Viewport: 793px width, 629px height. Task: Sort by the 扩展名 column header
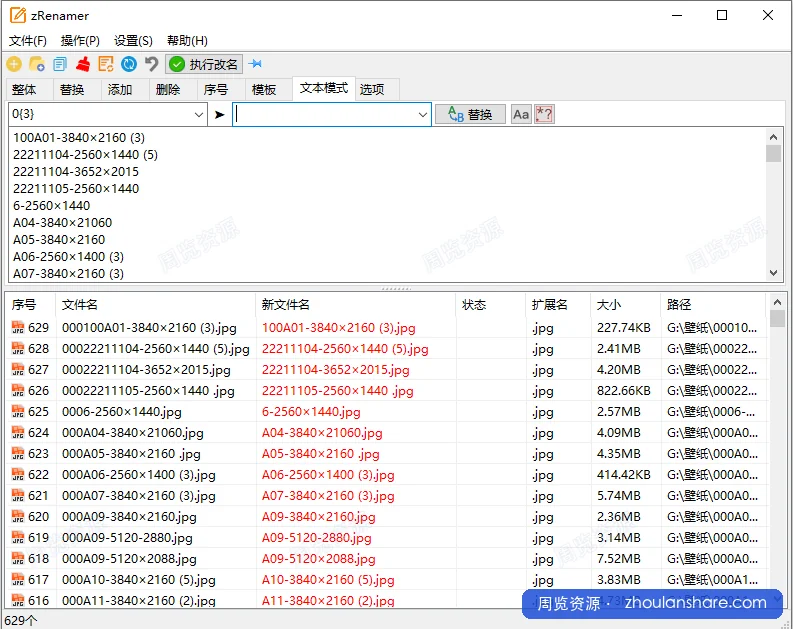pyautogui.click(x=558, y=305)
